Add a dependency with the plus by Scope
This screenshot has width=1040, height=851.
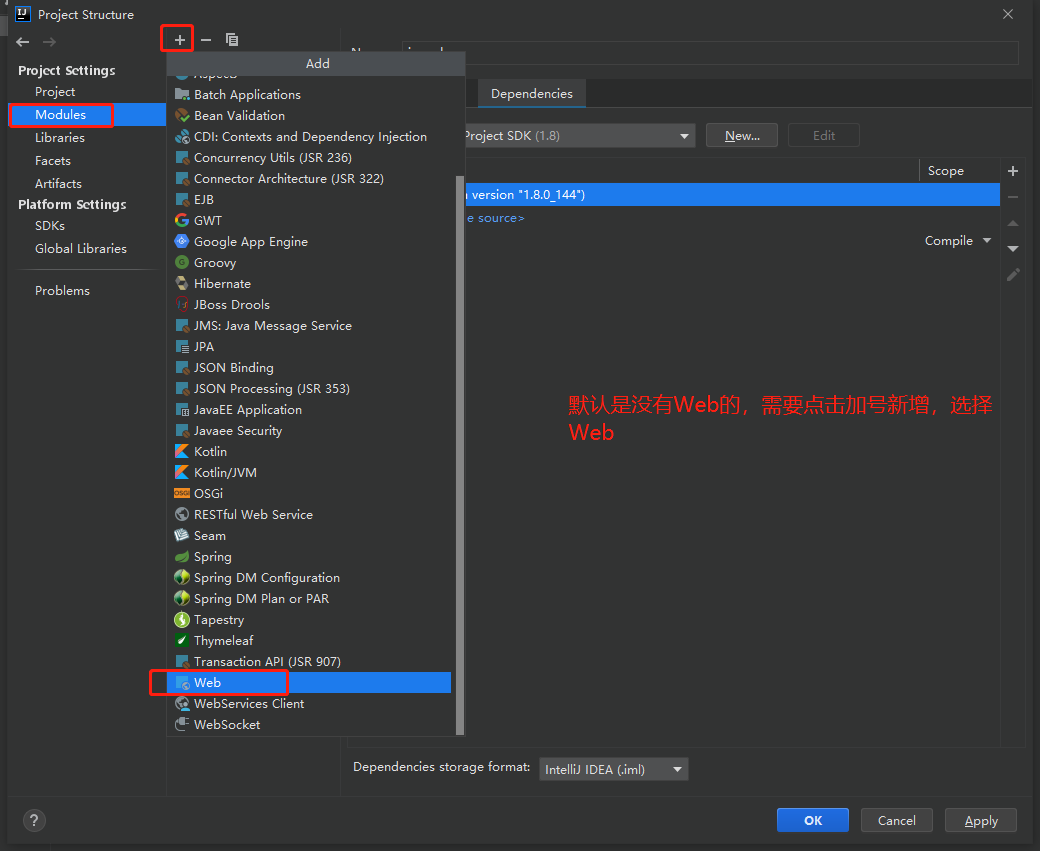(1013, 171)
